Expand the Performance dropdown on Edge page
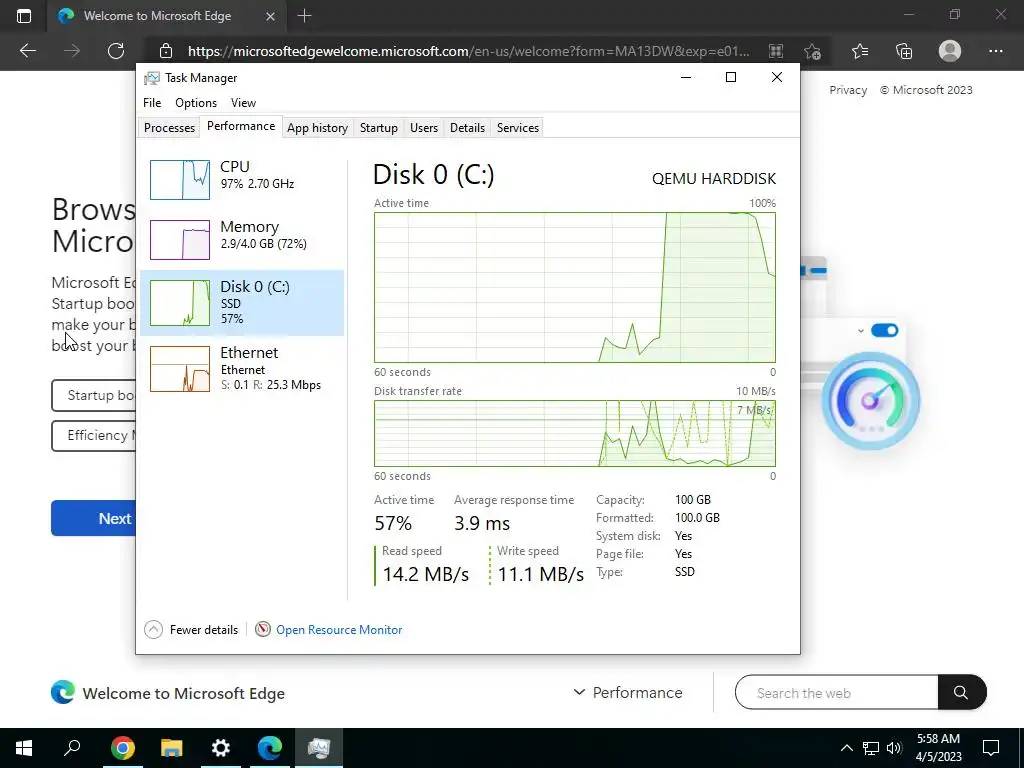 [x=628, y=692]
